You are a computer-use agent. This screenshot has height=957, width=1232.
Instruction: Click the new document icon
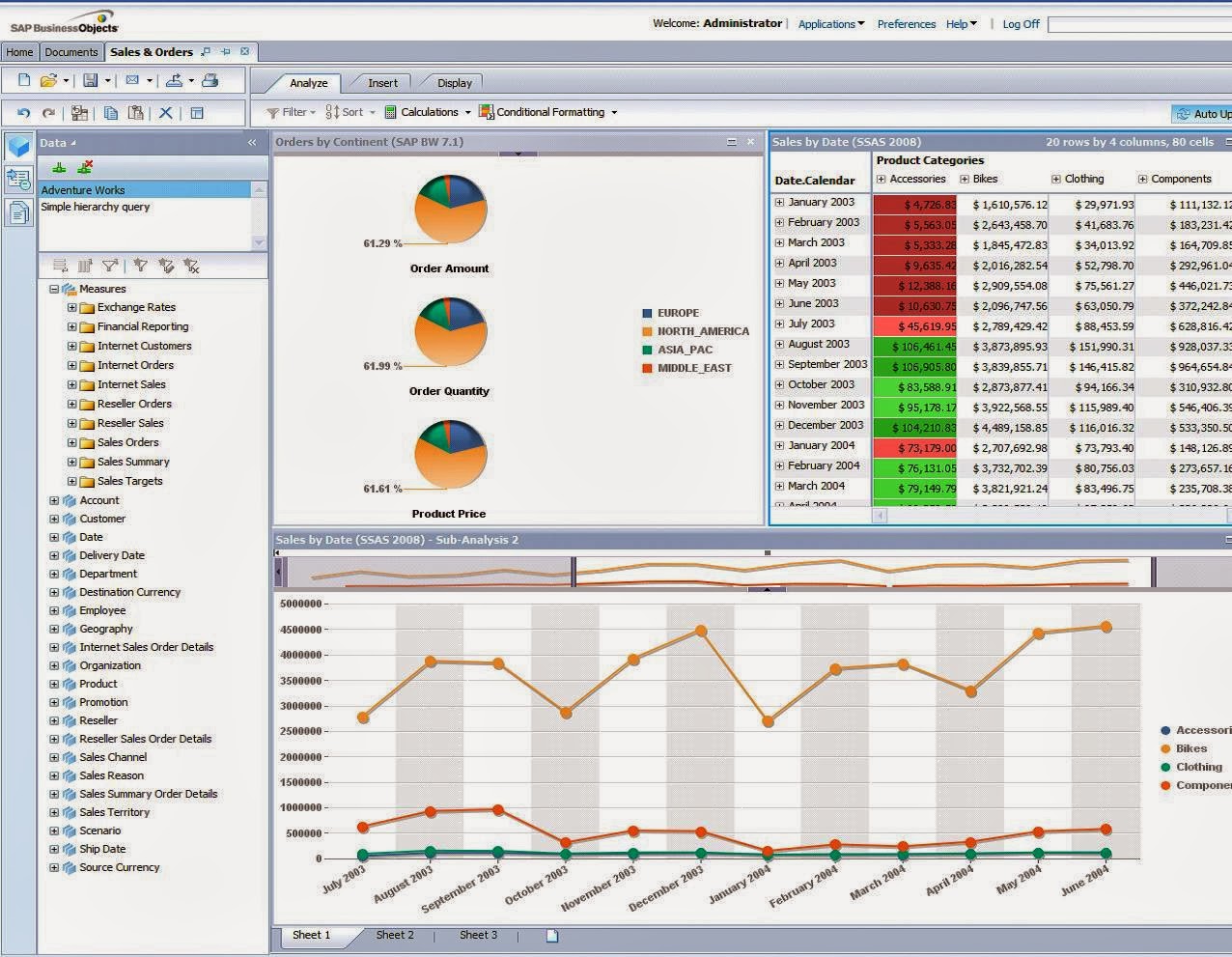(24, 80)
